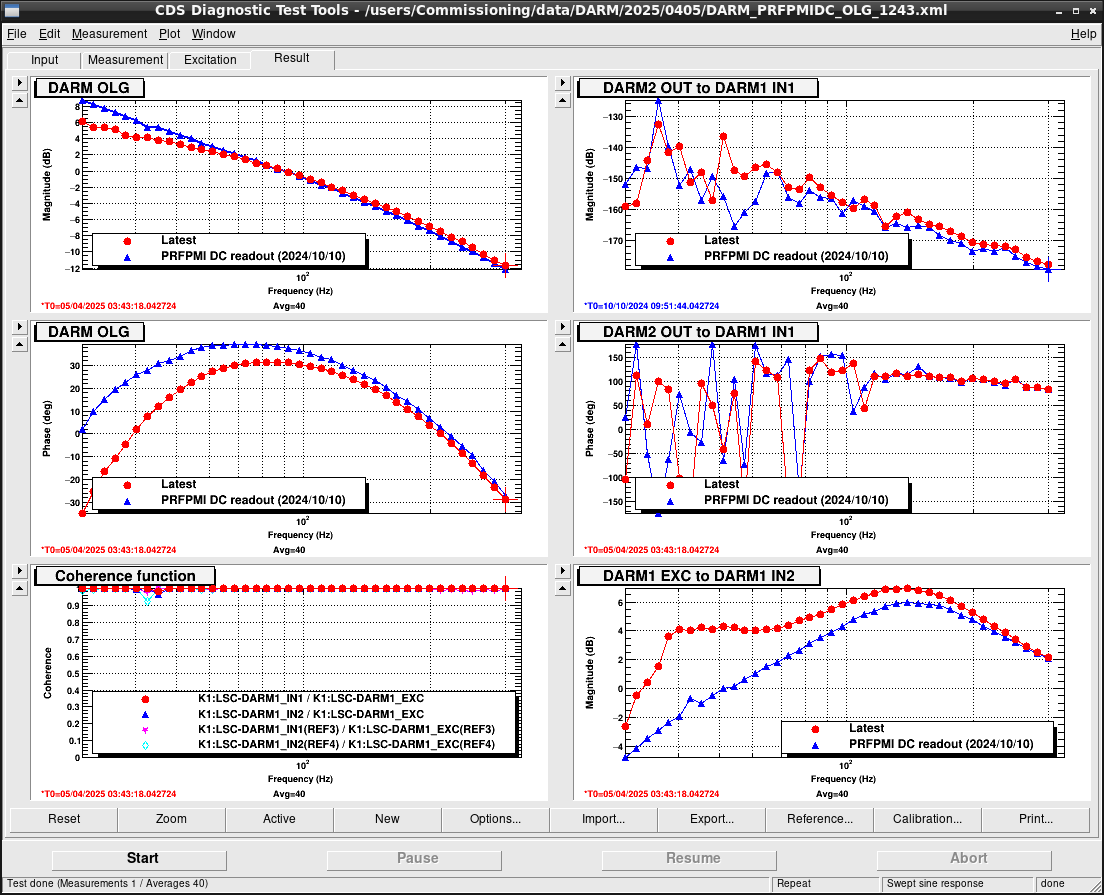
Task: Click the Active button
Action: coord(280,819)
